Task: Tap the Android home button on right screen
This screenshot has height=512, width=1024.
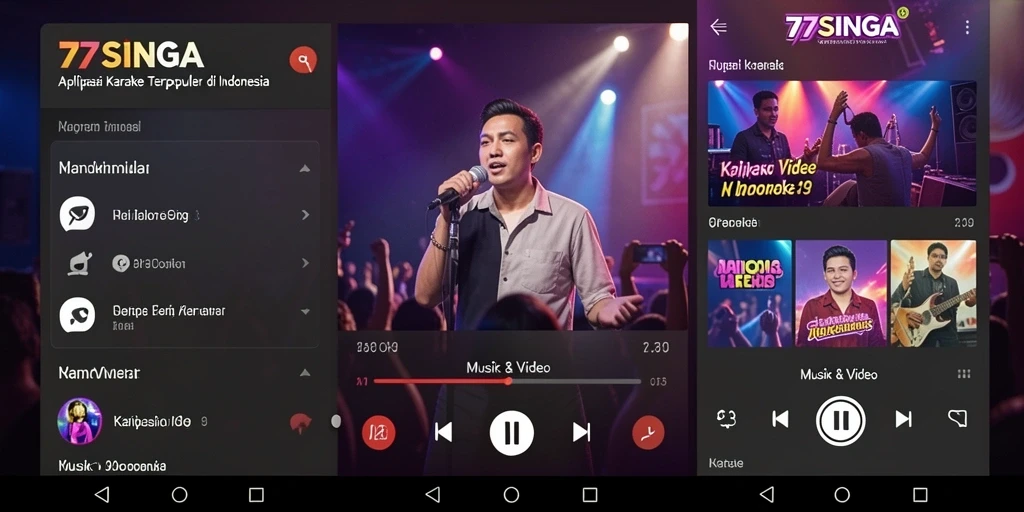Action: point(842,494)
